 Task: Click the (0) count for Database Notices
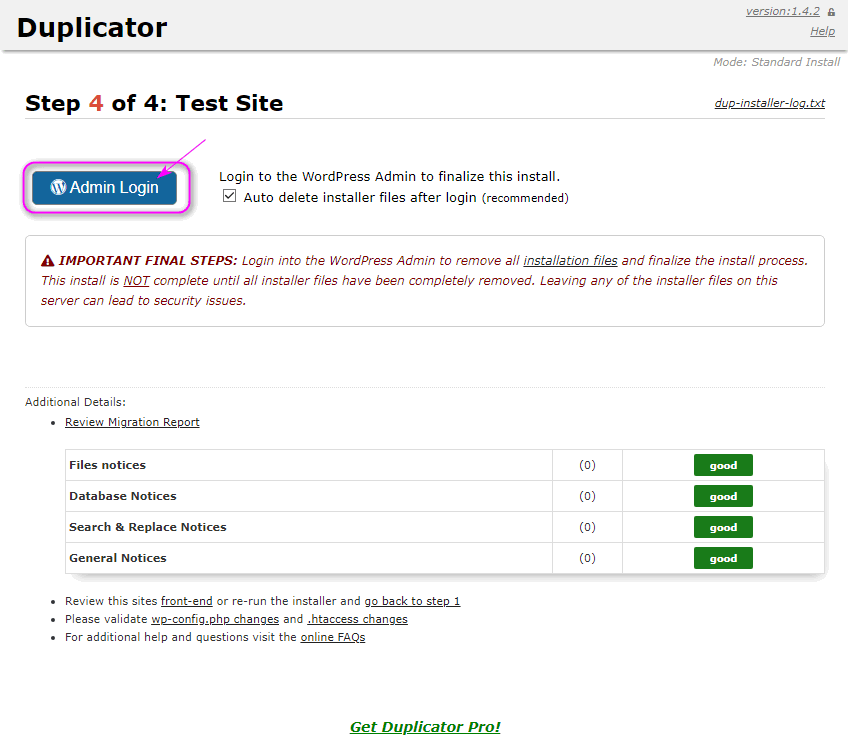tap(587, 496)
